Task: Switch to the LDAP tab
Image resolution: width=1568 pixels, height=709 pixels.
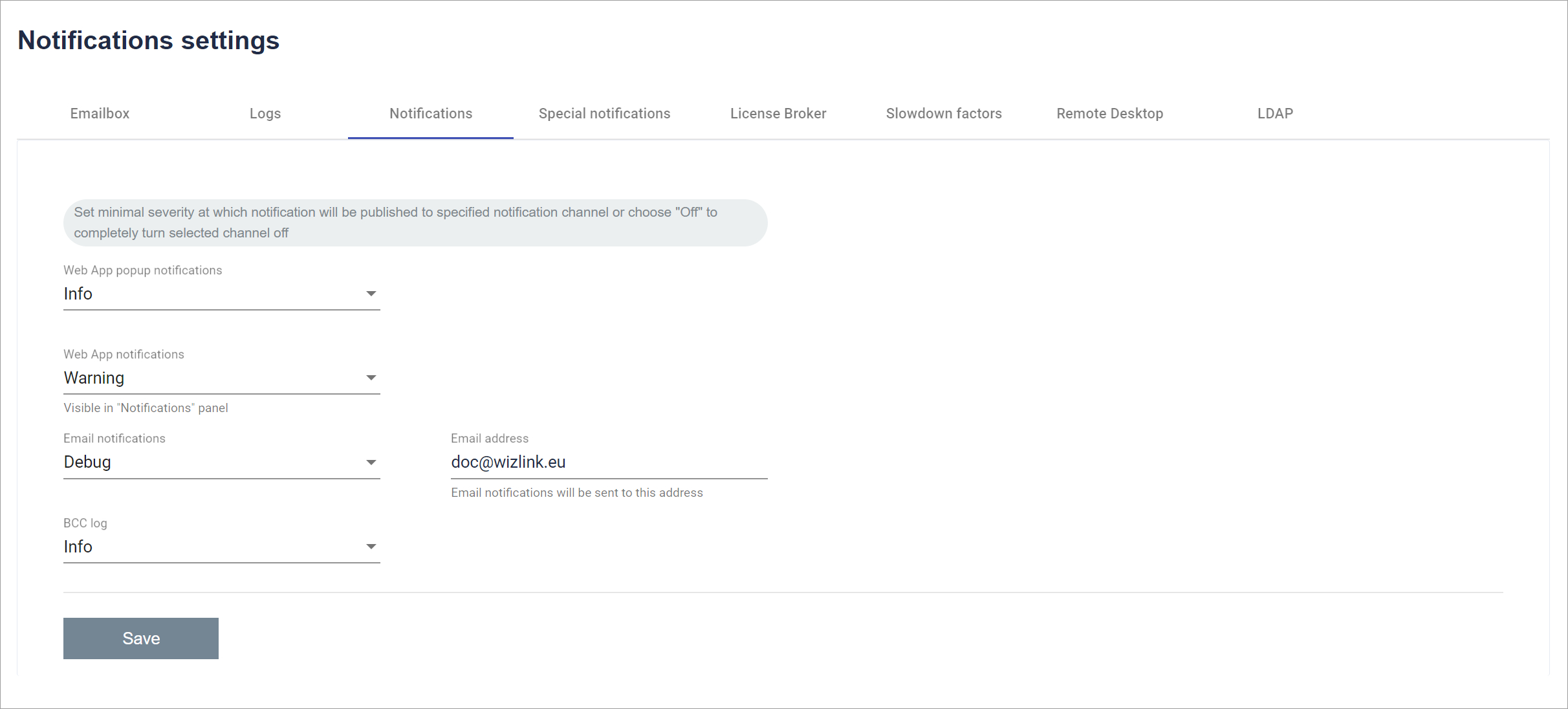Action: click(1274, 113)
